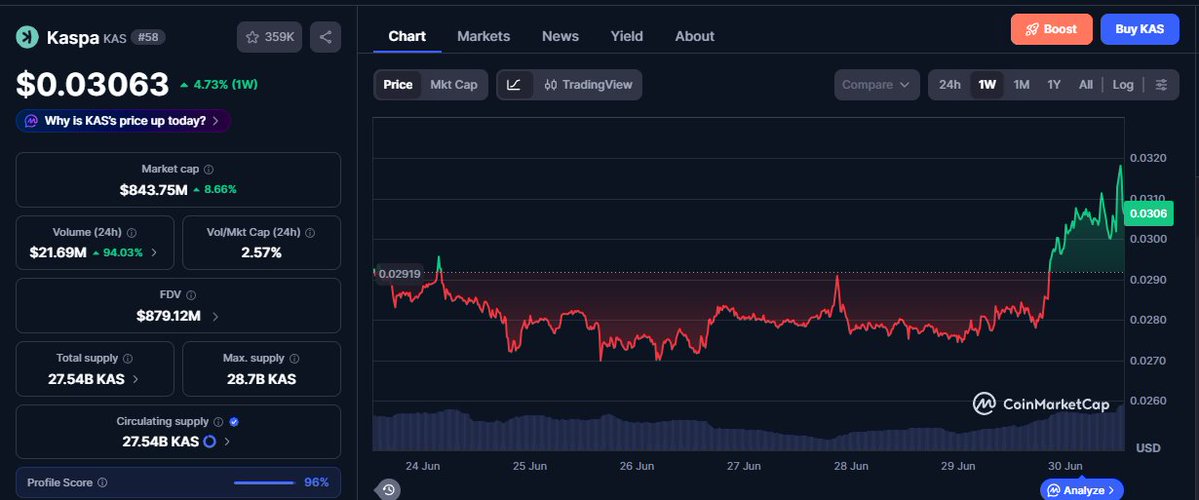Click the verified circulating supply badge
1199x500 pixels.
coord(234,421)
